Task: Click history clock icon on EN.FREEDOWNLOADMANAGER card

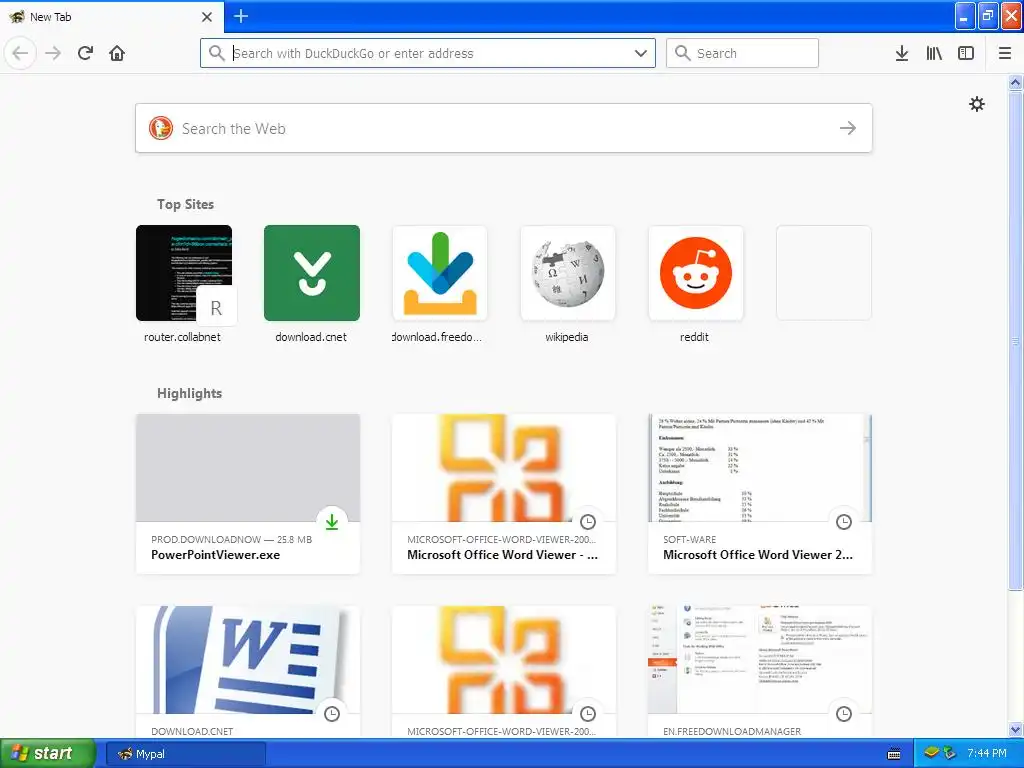Action: pos(844,714)
